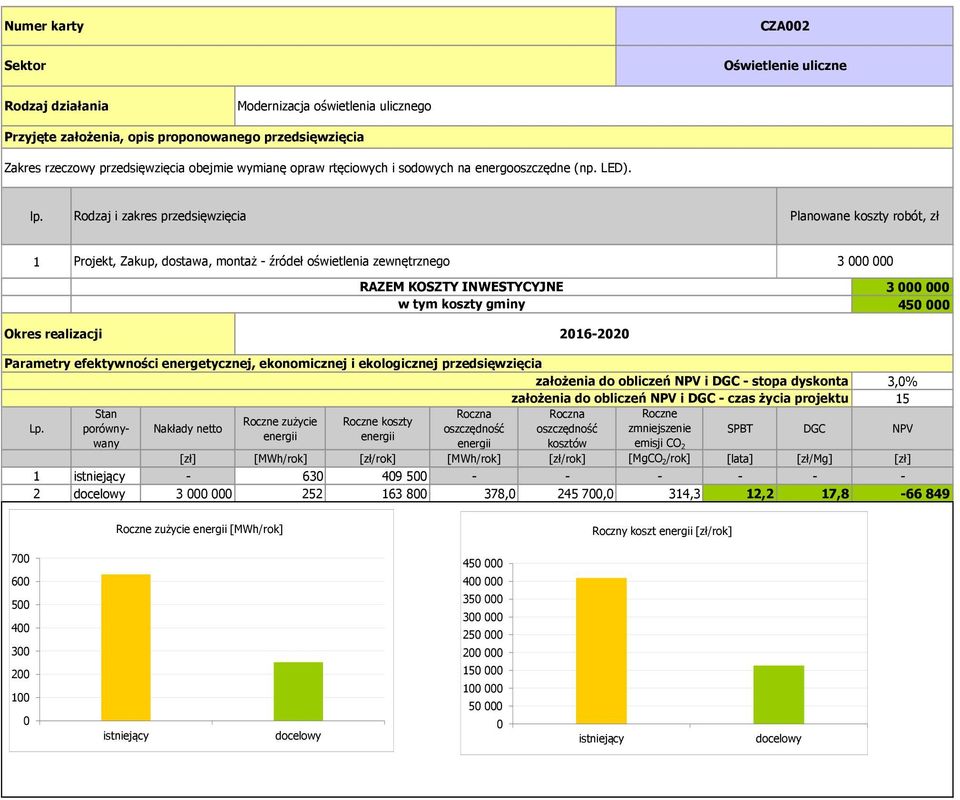Click RAZEM KOSZTY INWESTYCYJNE label
The width and height of the screenshot is (960, 800).
point(461,286)
